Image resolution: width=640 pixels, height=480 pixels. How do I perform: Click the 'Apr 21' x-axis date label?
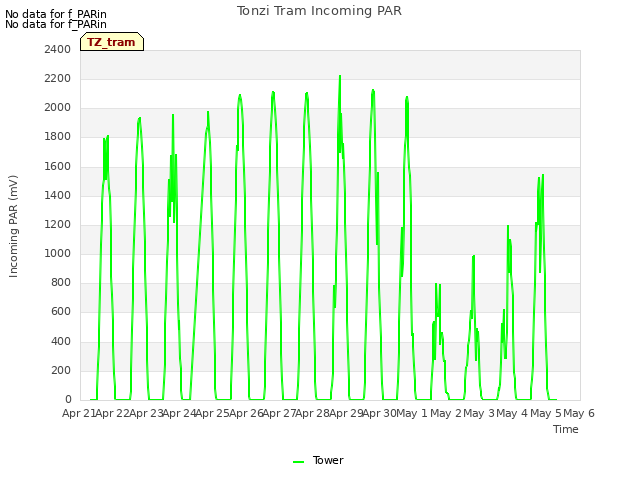pos(79,413)
